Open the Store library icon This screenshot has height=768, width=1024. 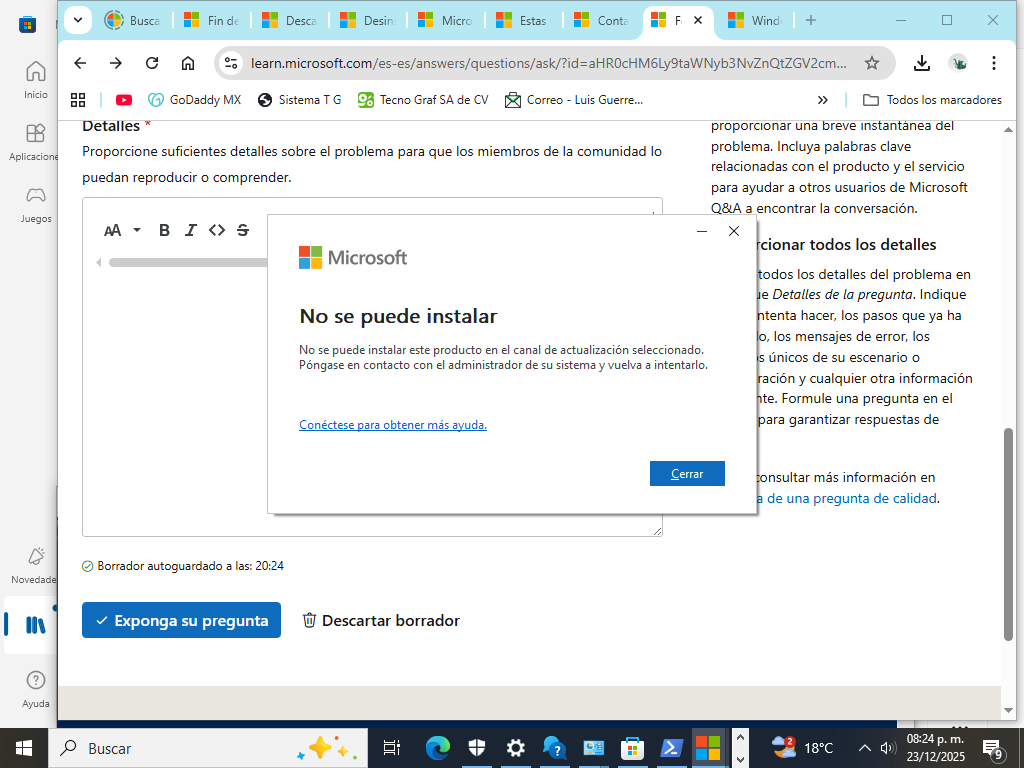pos(35,625)
